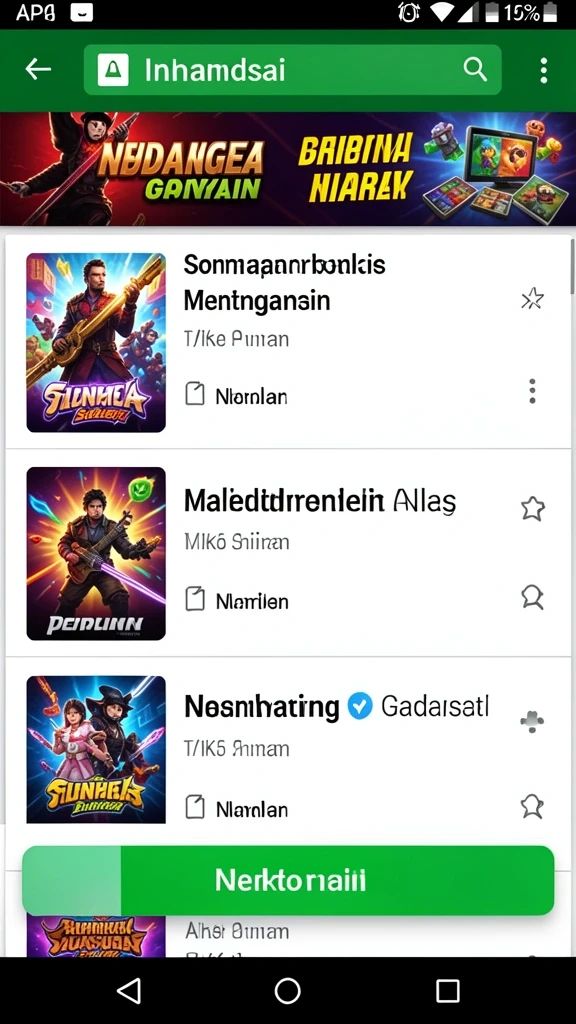This screenshot has height=1024, width=576.
Task: Toggle the badge icon in the Nesnihating row
Action: tap(532, 807)
